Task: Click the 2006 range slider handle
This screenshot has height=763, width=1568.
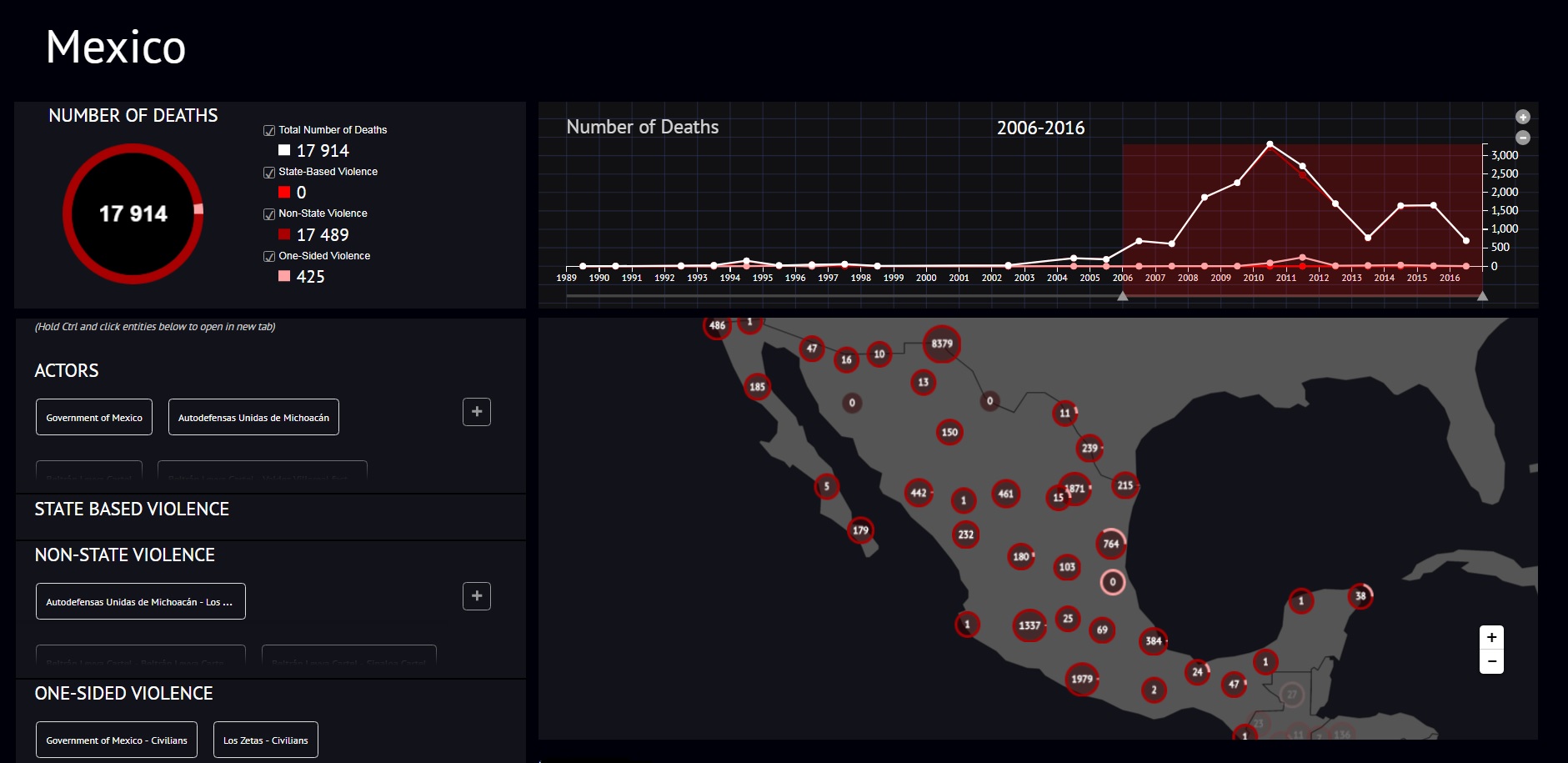Action: tap(1123, 295)
